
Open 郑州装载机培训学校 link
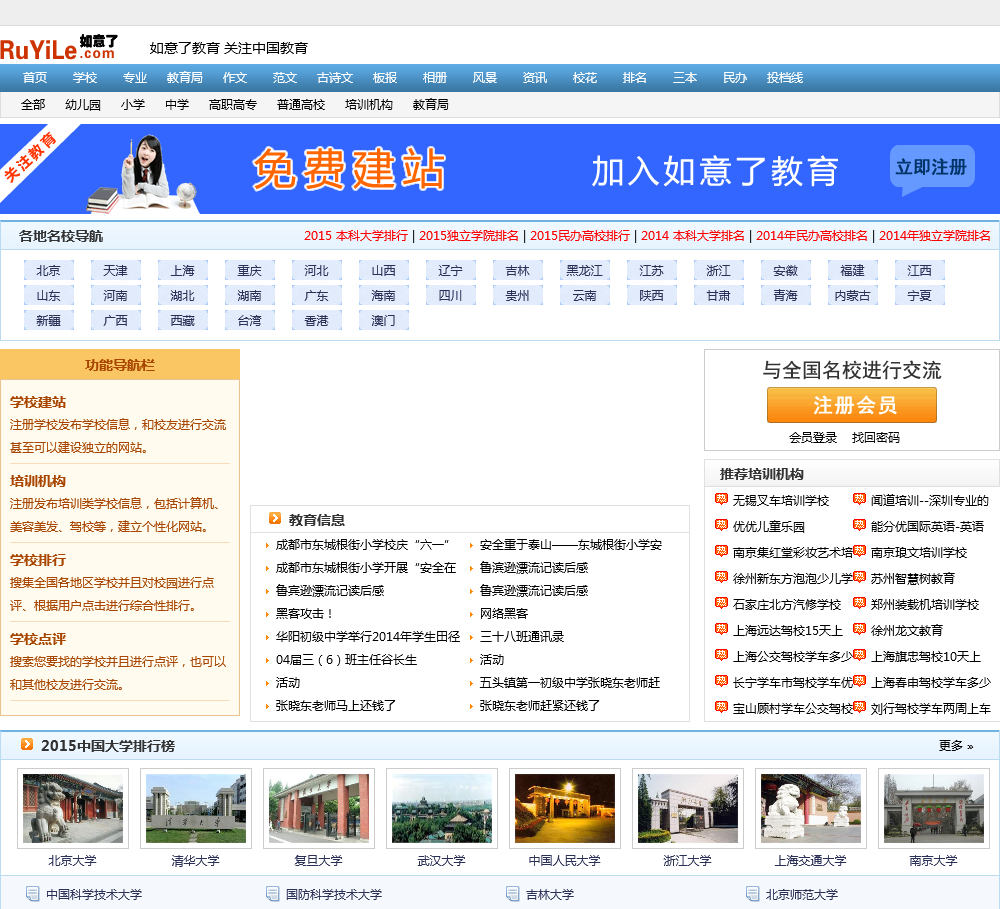[x=925, y=604]
